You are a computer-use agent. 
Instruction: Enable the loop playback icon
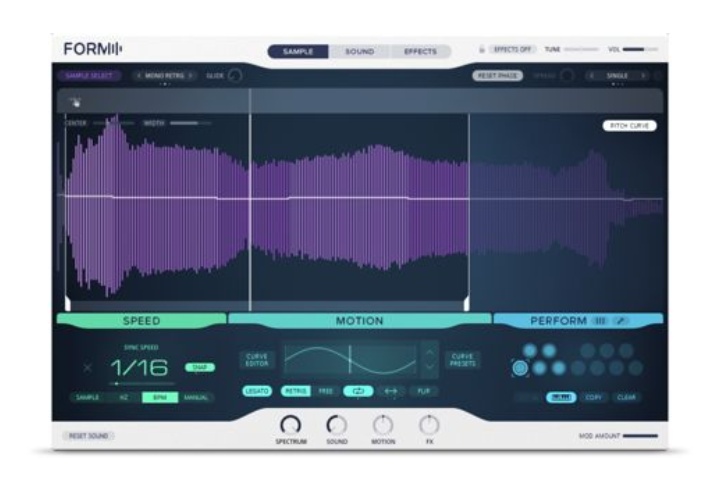pyautogui.click(x=359, y=391)
